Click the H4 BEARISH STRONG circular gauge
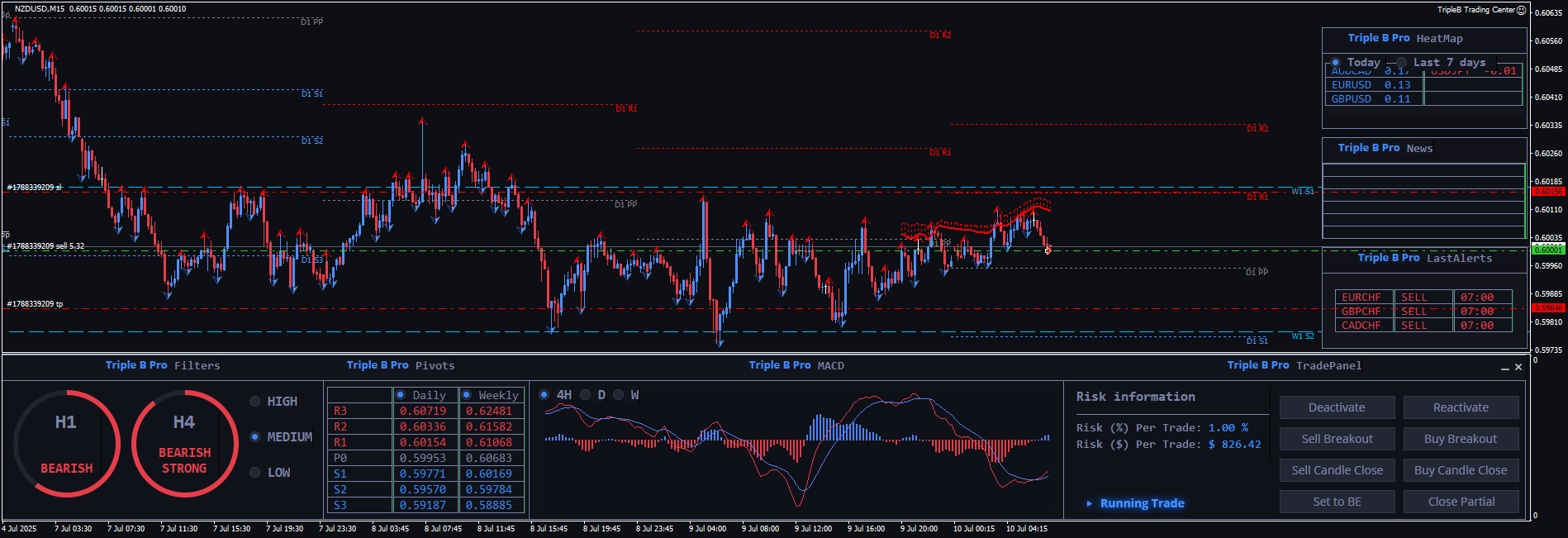 point(184,444)
